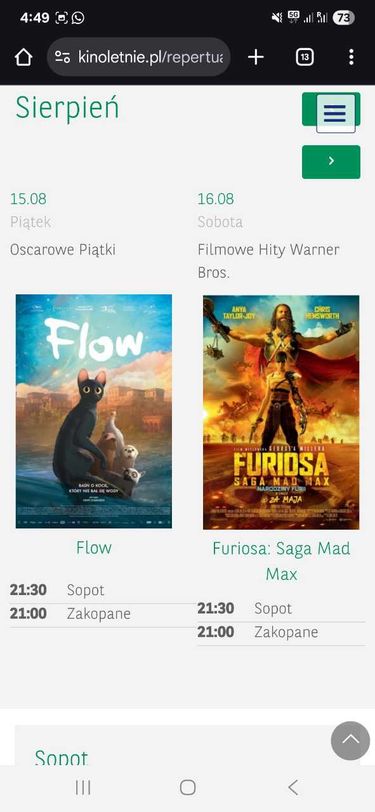375x812 pixels.
Task: Tap the scroll-to-top round button
Action: coord(351,741)
